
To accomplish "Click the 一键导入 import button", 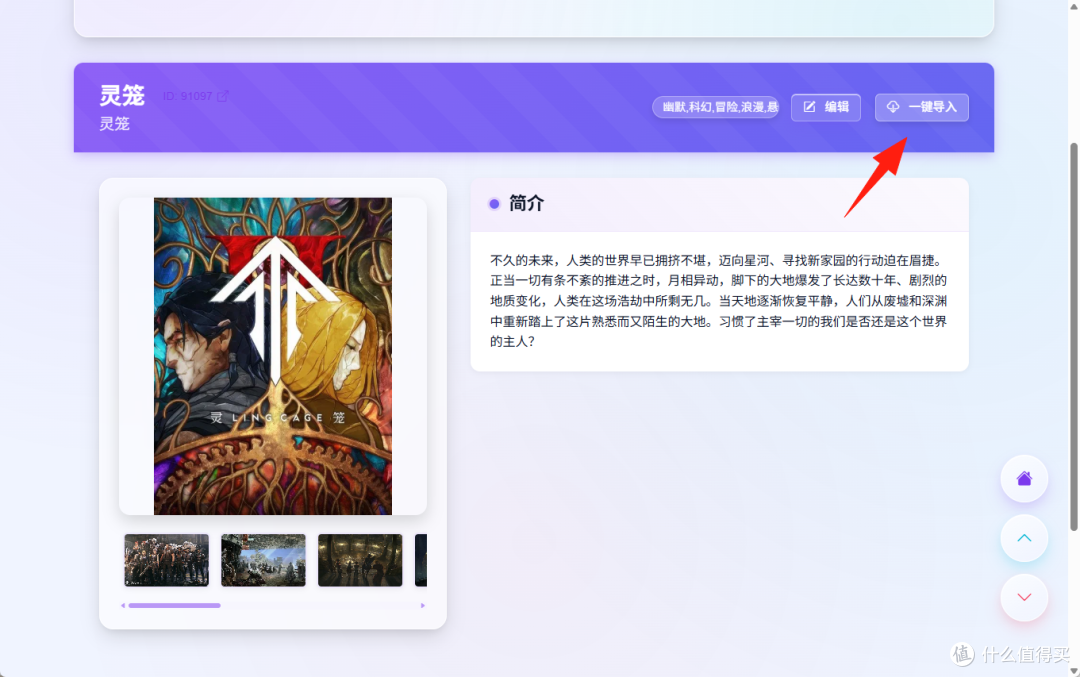I will (x=922, y=107).
